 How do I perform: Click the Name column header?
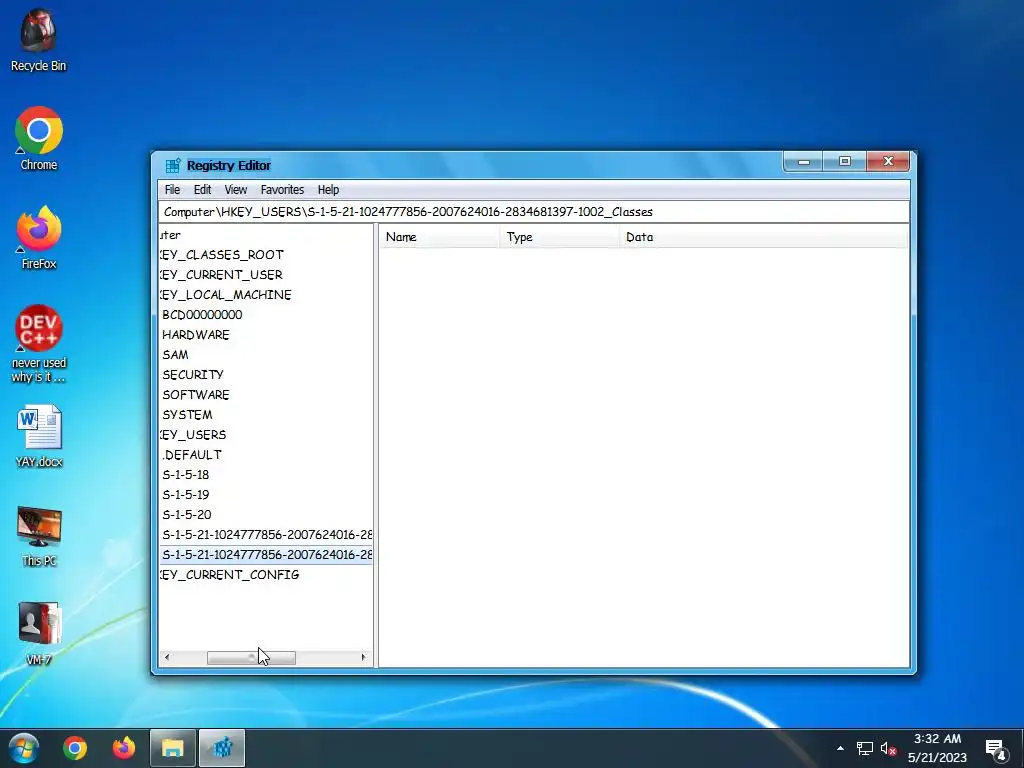click(440, 237)
